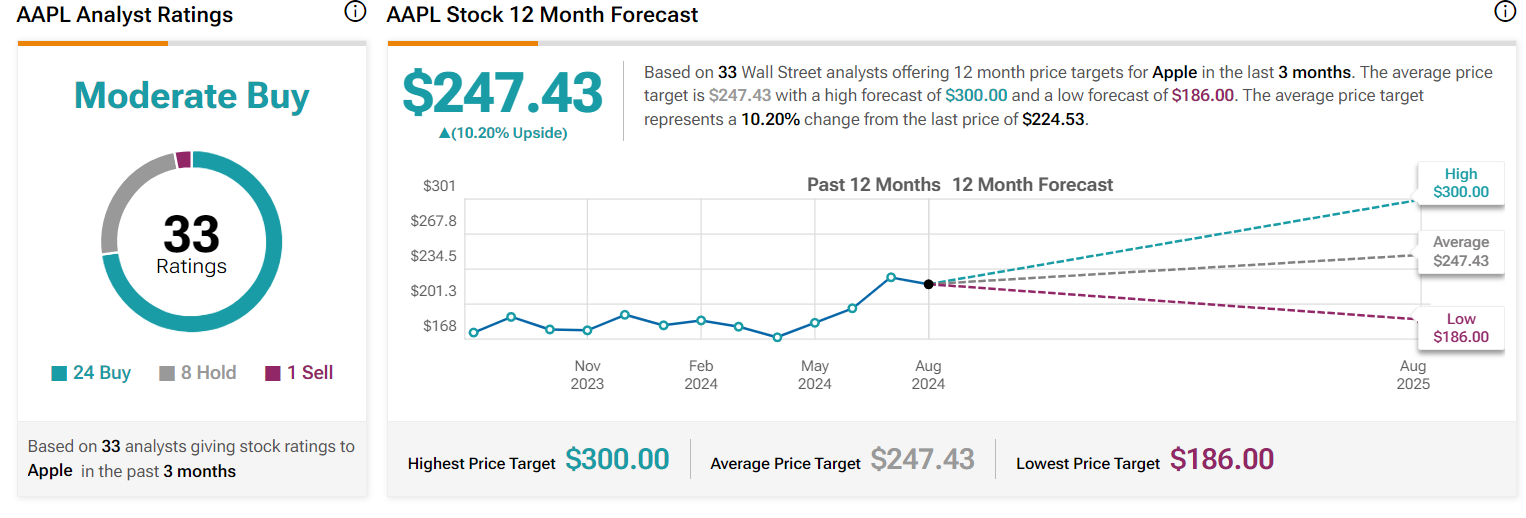Click the Average $247.43 forecast label
Screen dimensions: 1526x518
(1461, 252)
